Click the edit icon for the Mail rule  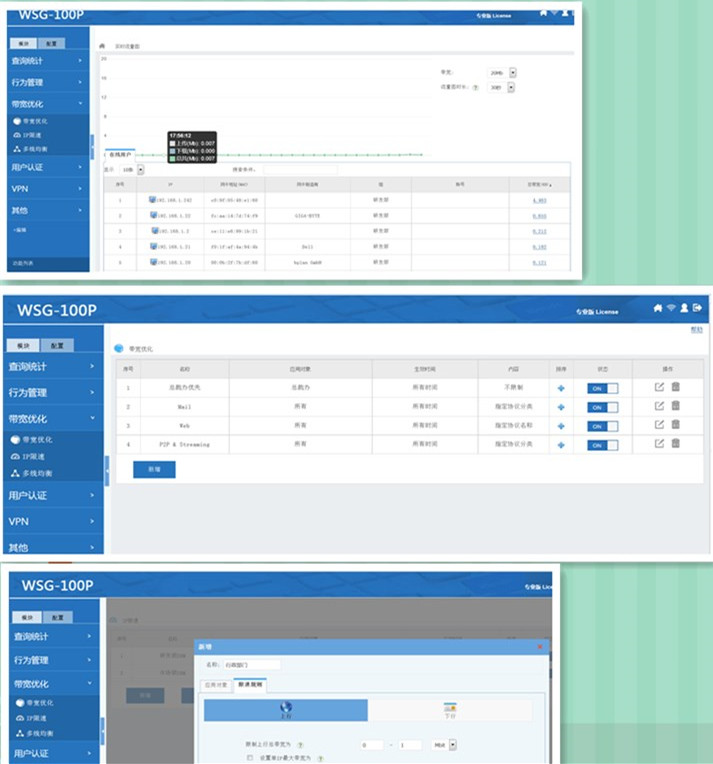click(x=659, y=406)
